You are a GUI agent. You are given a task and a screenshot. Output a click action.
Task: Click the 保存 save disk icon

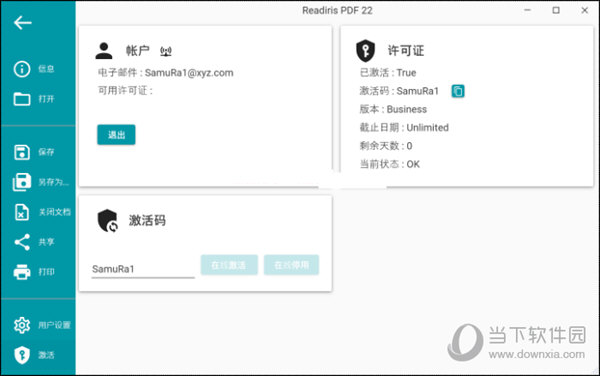(x=22, y=152)
